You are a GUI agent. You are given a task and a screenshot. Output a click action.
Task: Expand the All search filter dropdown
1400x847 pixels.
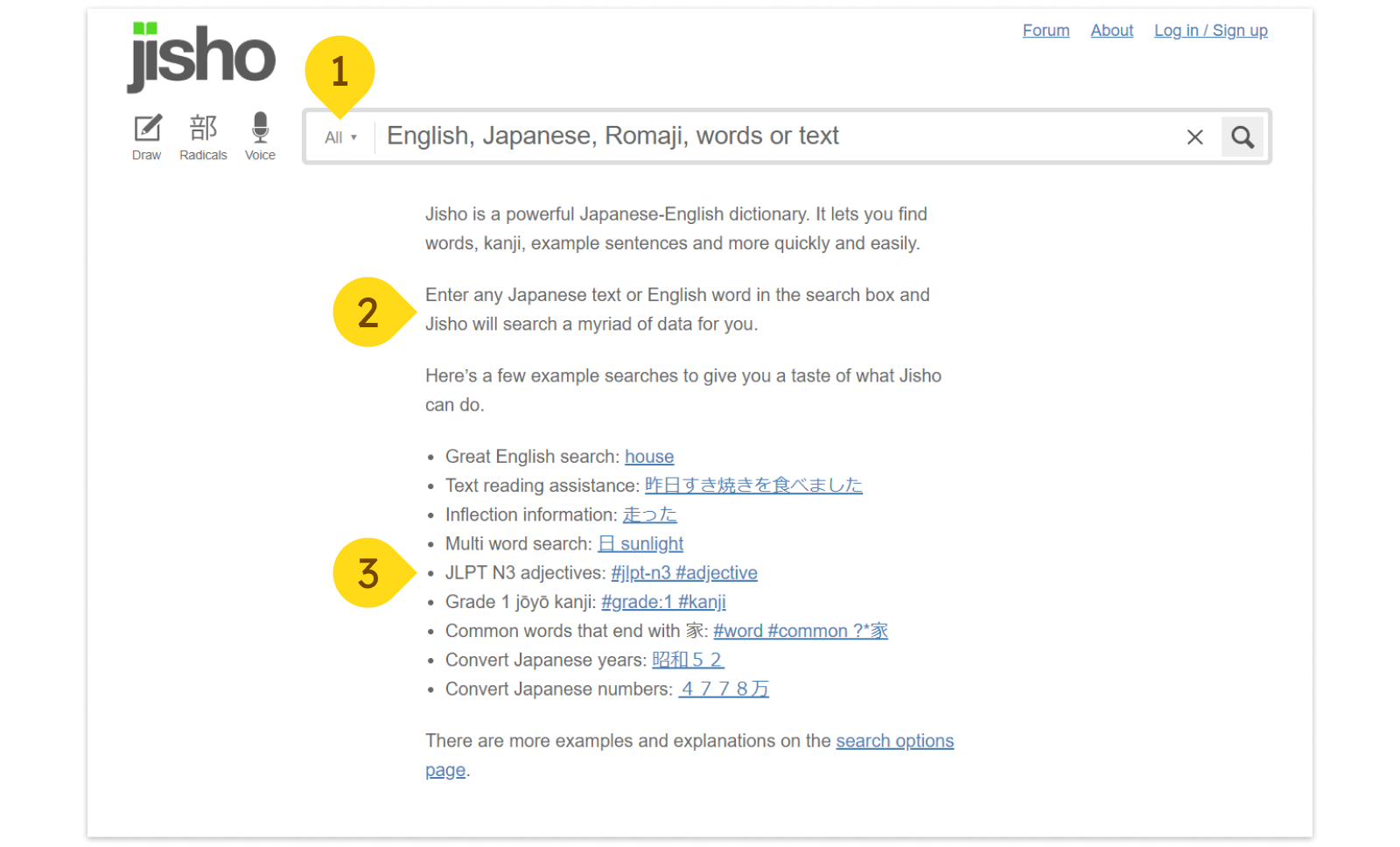pos(340,137)
